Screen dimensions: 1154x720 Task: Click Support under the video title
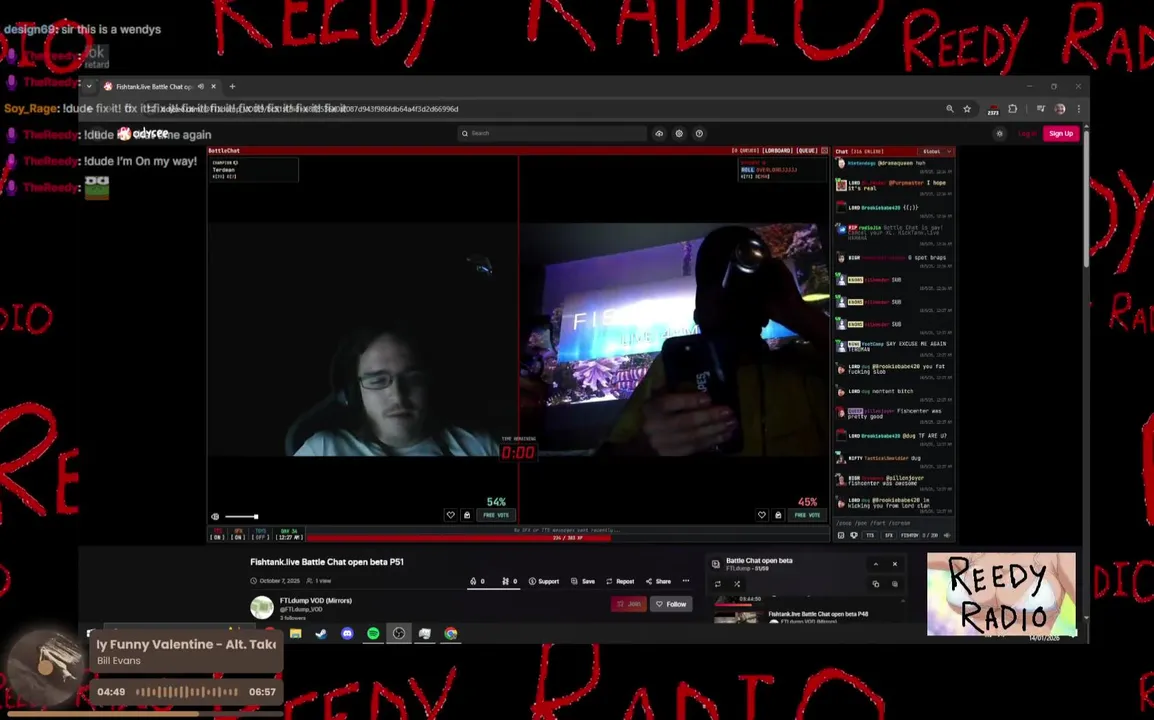click(544, 581)
